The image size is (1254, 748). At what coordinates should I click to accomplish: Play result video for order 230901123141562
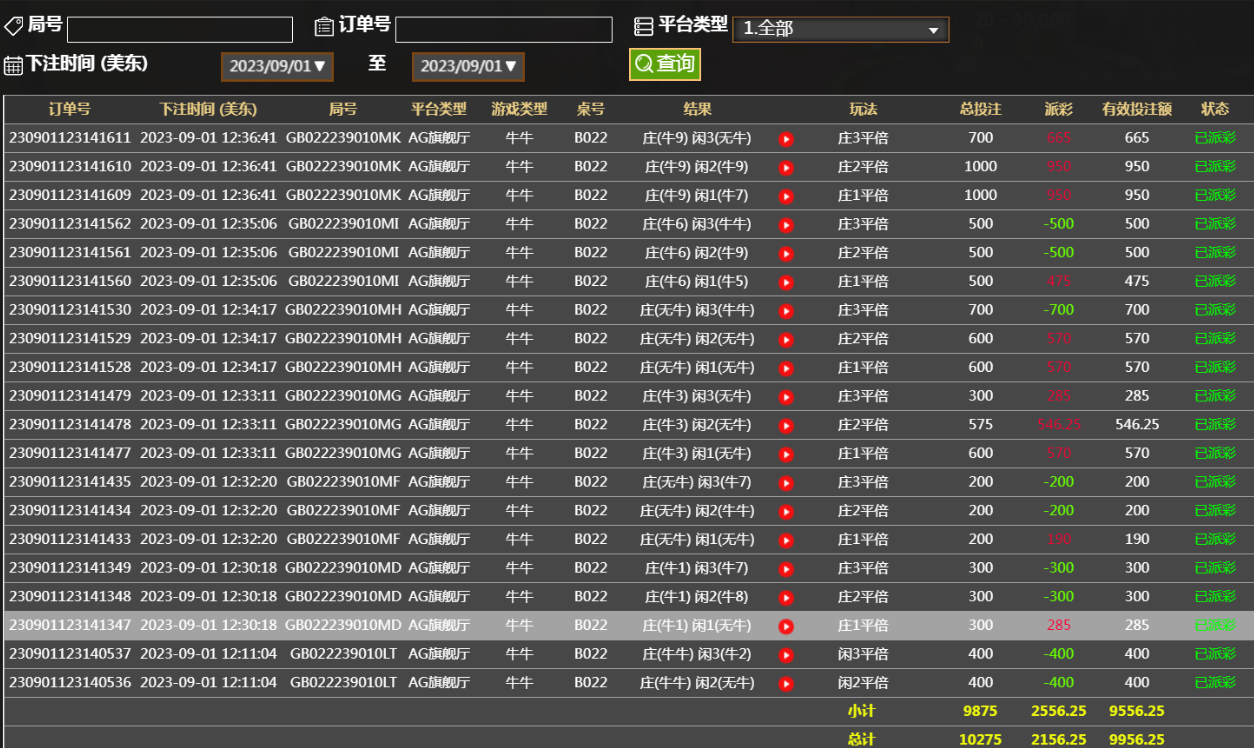click(x=786, y=225)
